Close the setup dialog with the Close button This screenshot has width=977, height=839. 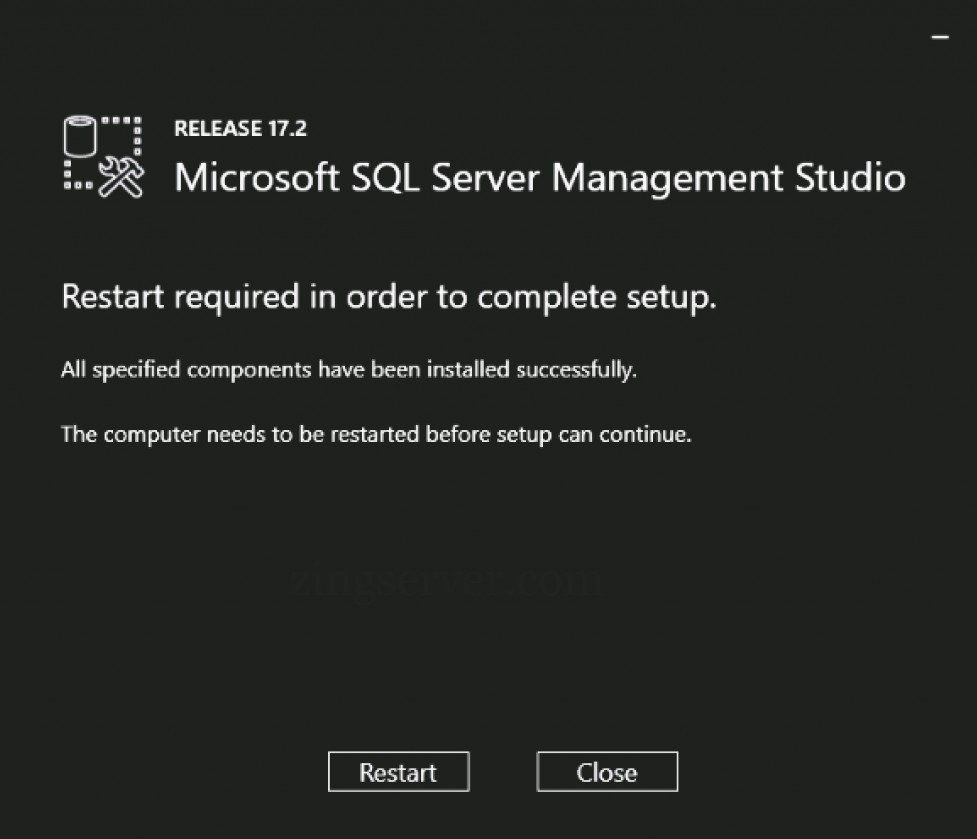pos(606,771)
